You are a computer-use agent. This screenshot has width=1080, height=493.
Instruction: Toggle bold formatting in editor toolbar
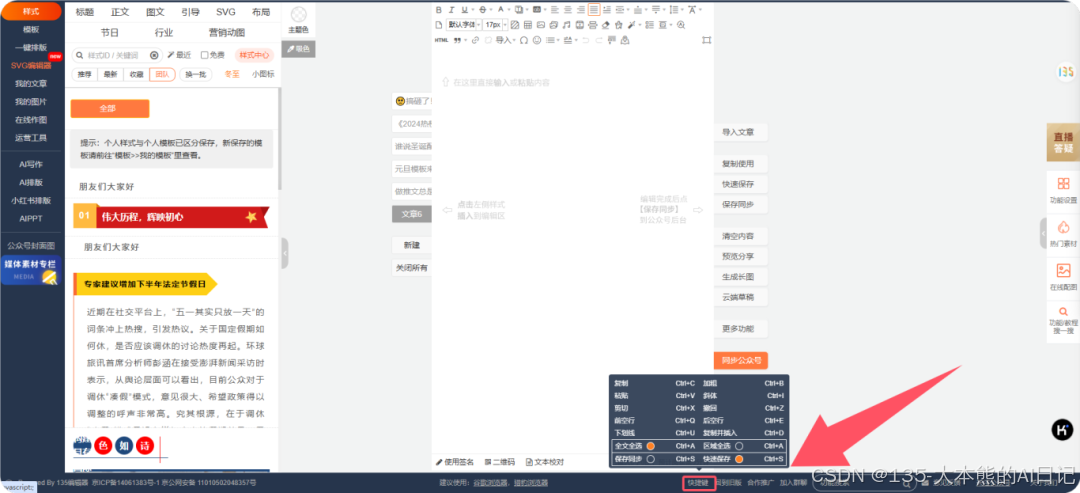[439, 10]
